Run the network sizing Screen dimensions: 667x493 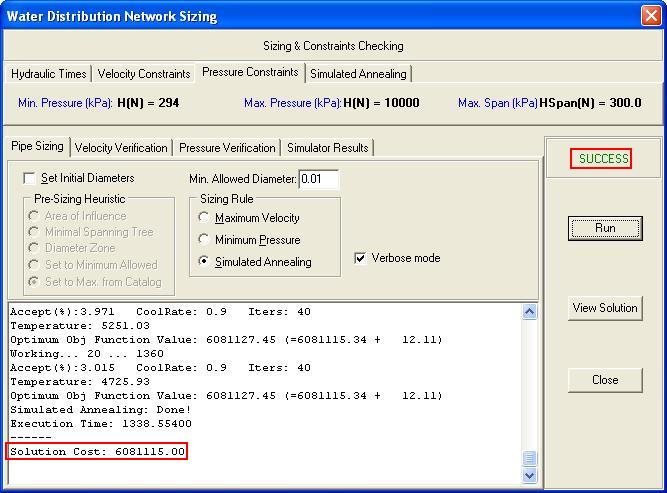coord(605,228)
